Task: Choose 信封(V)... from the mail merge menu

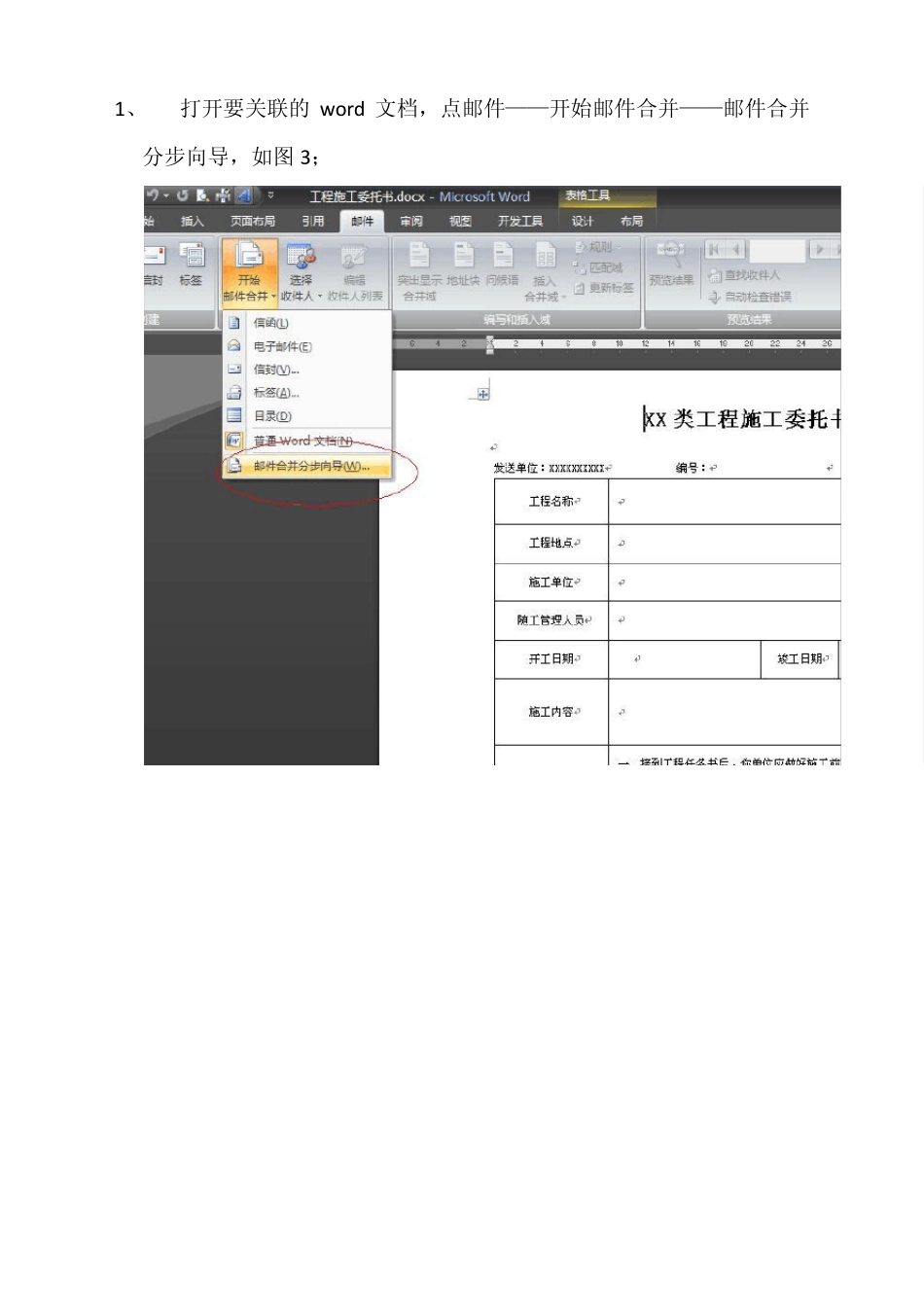Action: [307, 370]
